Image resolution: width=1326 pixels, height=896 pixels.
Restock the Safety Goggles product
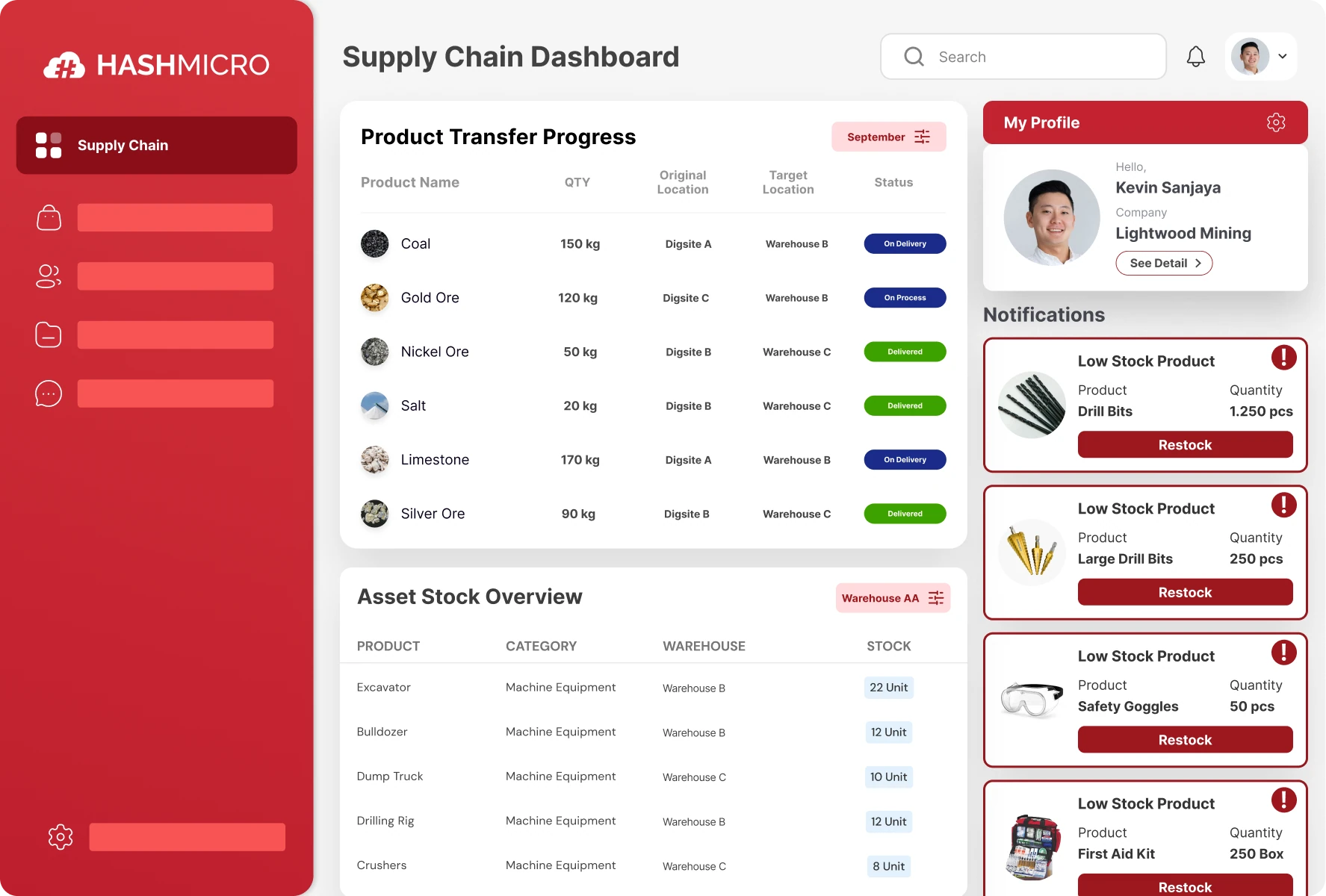point(1184,740)
